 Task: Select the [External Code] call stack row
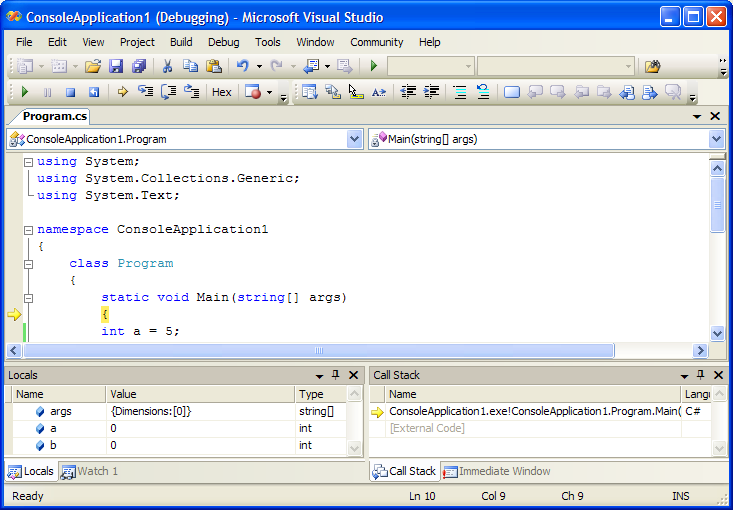click(x=540, y=428)
